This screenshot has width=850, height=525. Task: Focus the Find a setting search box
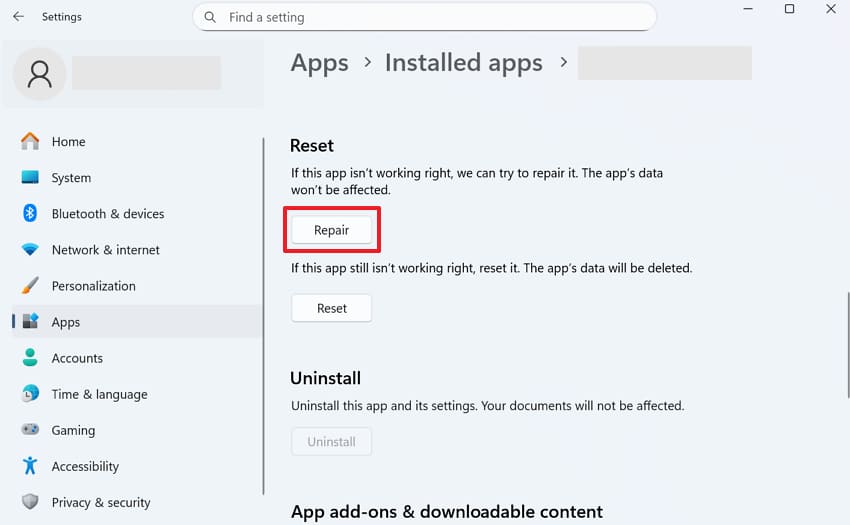[424, 17]
